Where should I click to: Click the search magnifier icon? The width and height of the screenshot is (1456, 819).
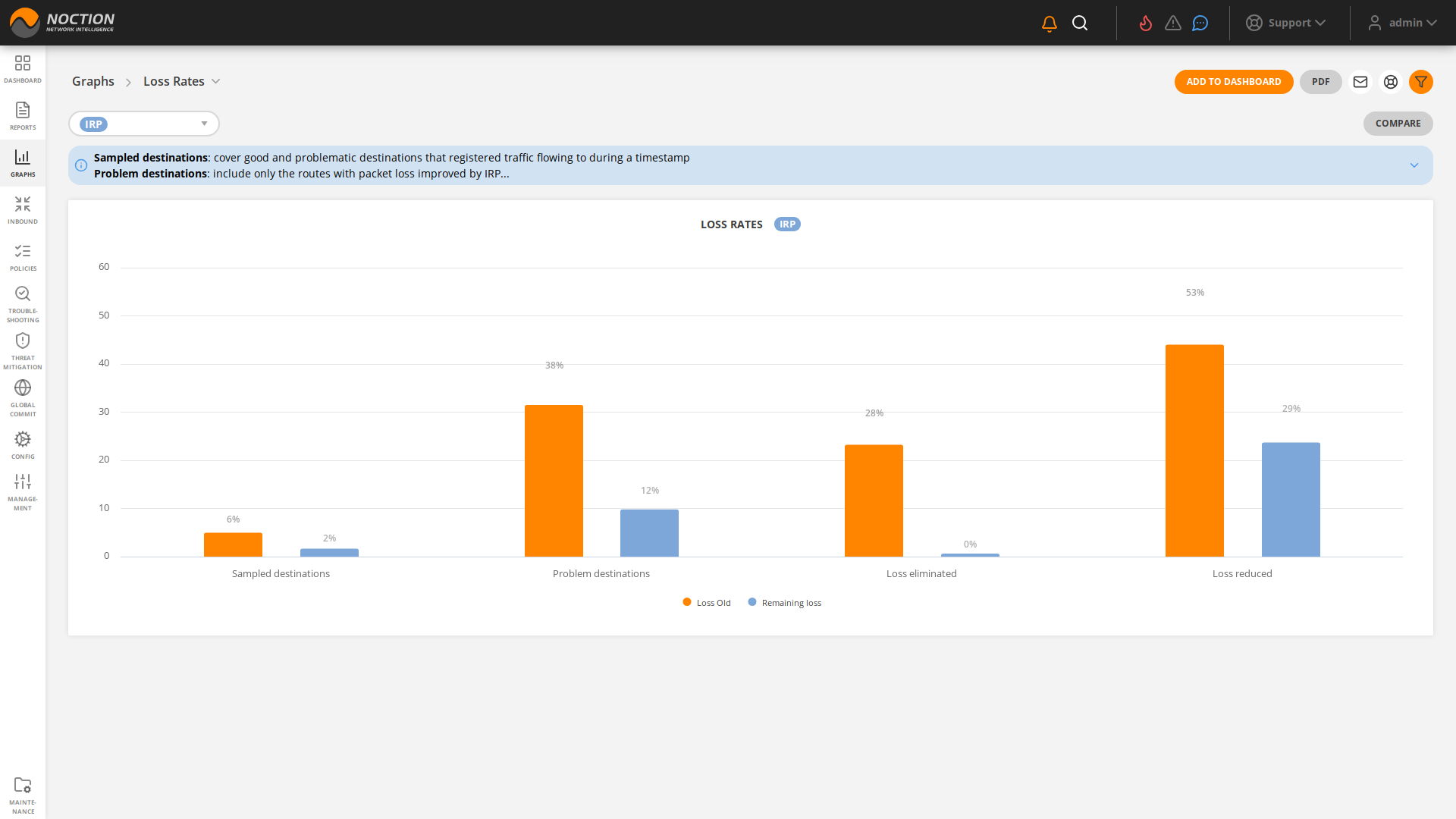pyautogui.click(x=1080, y=24)
